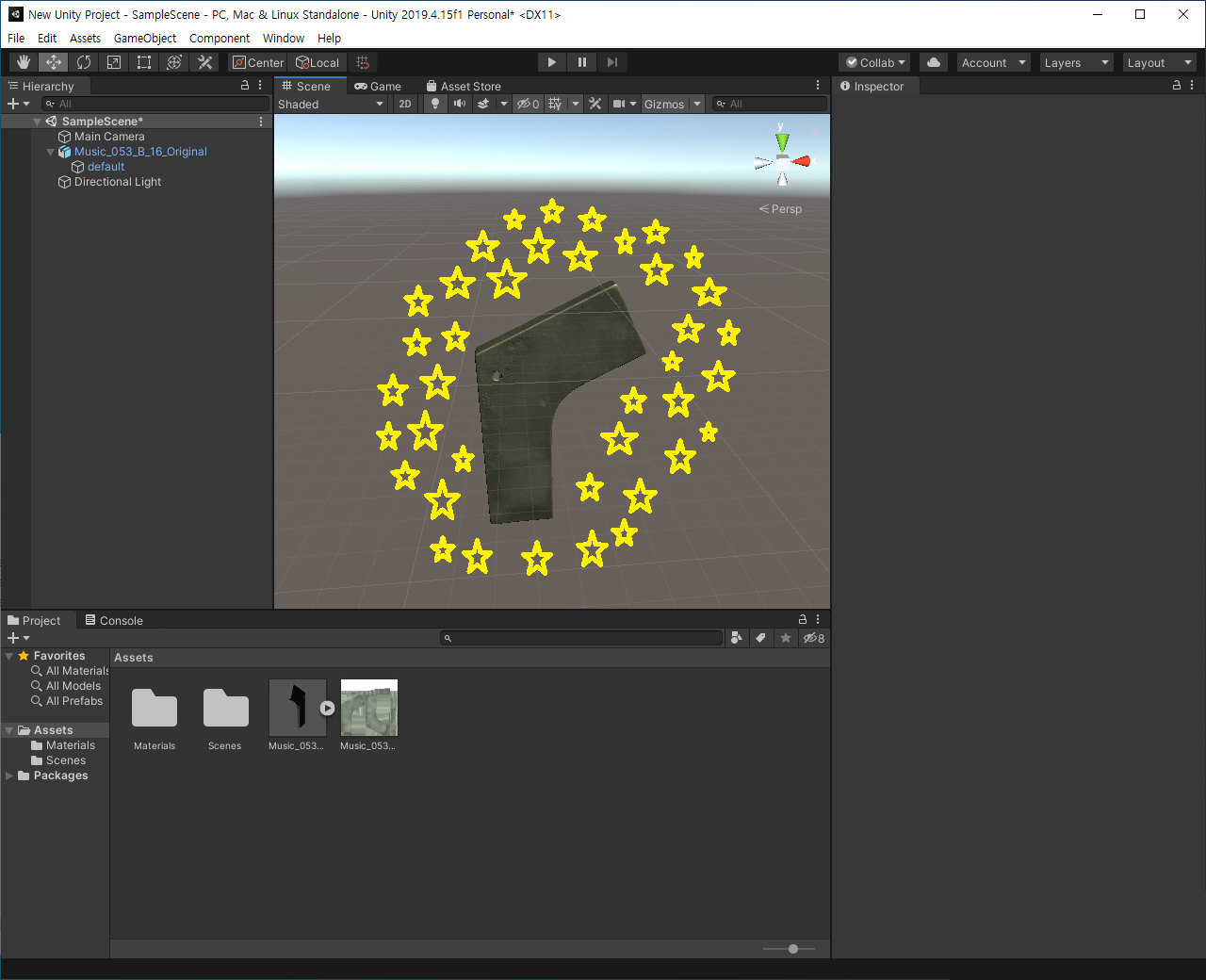Lock the Inspector panel

click(1177, 85)
